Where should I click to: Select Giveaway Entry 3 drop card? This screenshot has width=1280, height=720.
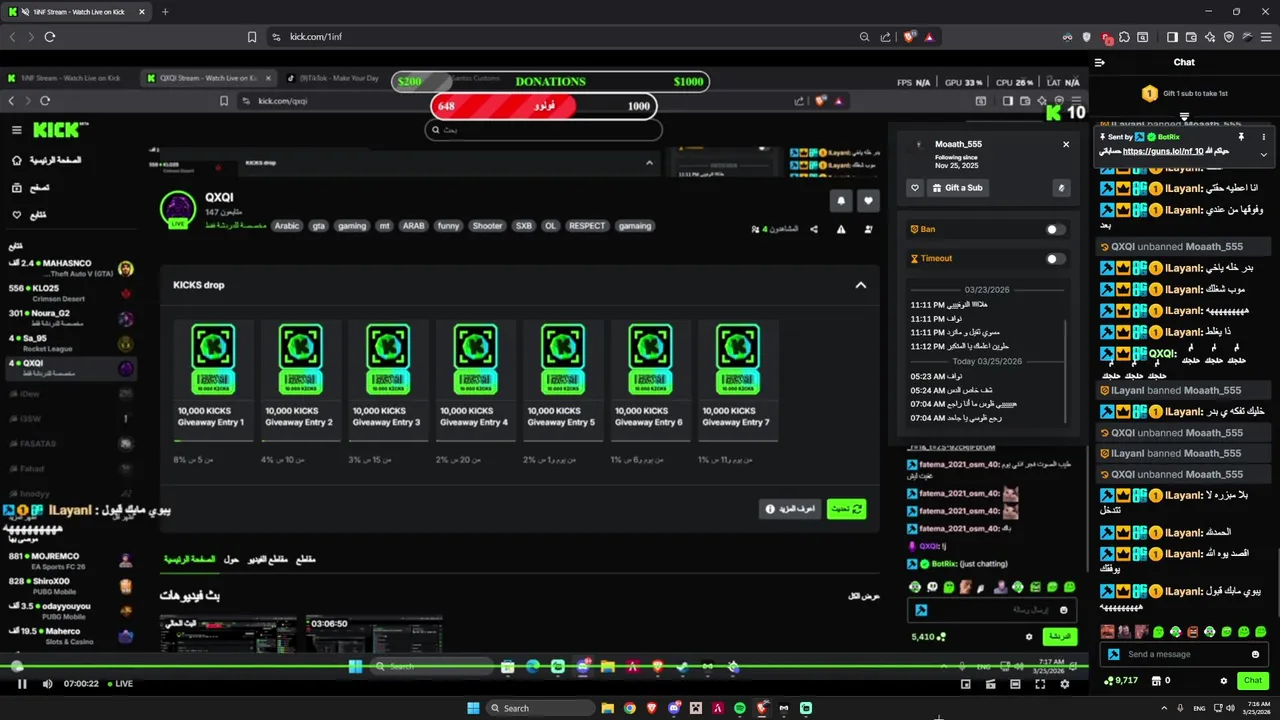pyautogui.click(x=386, y=379)
